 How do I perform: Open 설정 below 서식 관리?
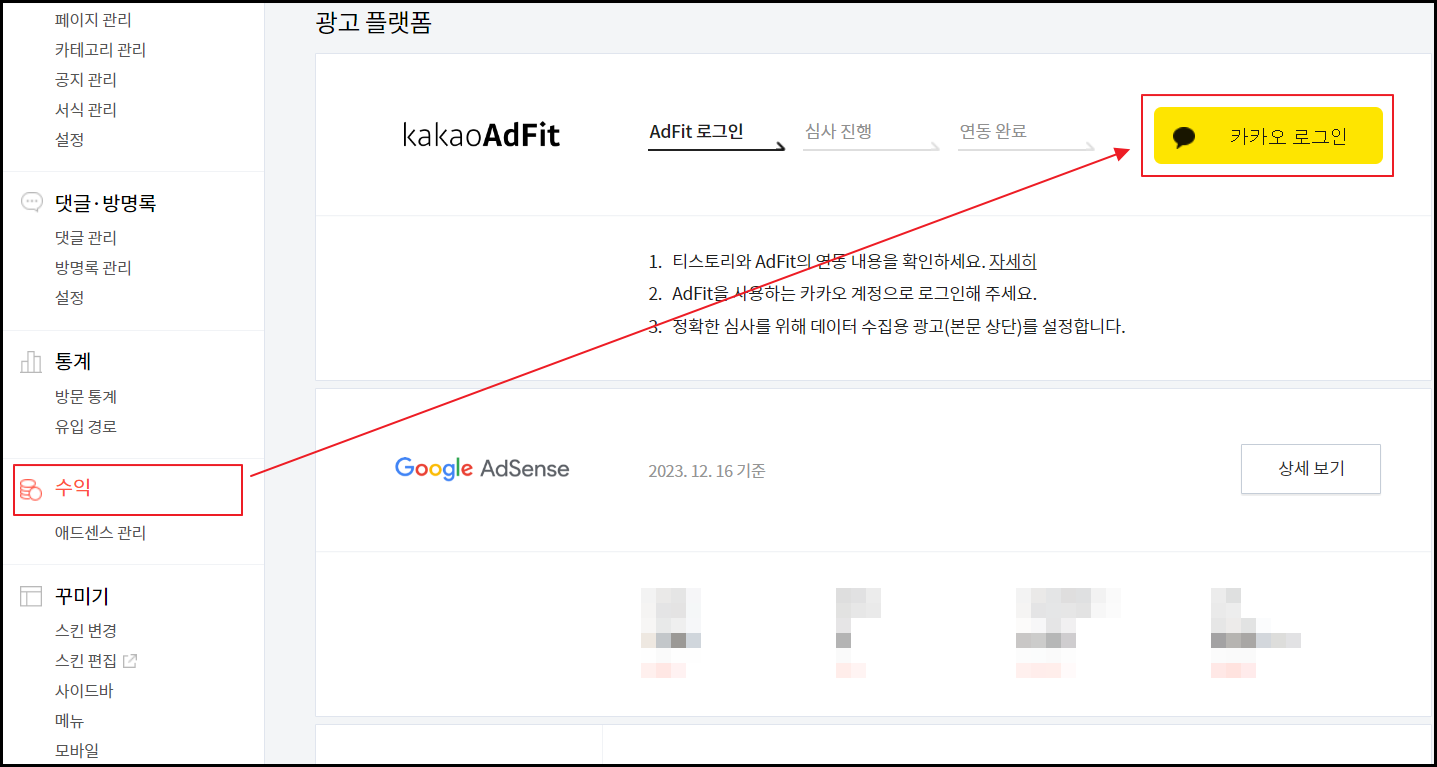pyautogui.click(x=70, y=140)
